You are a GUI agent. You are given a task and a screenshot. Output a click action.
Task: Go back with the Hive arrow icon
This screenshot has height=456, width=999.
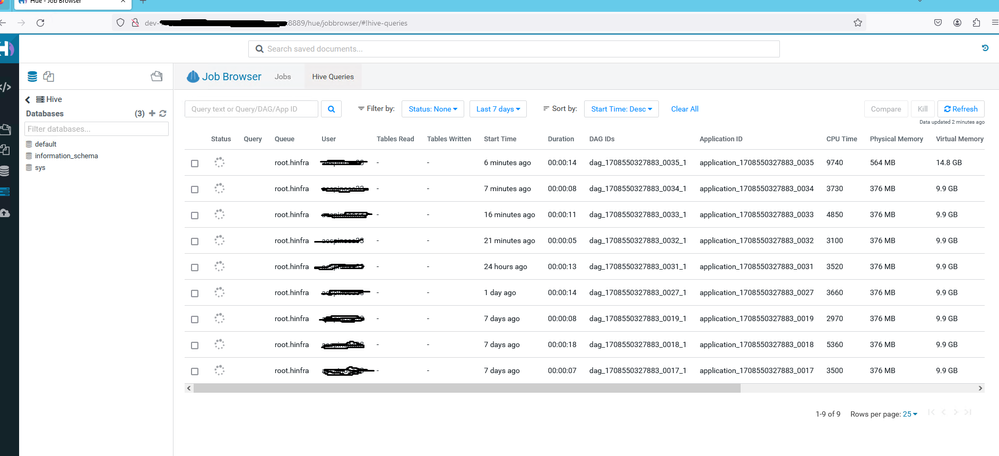click(28, 100)
